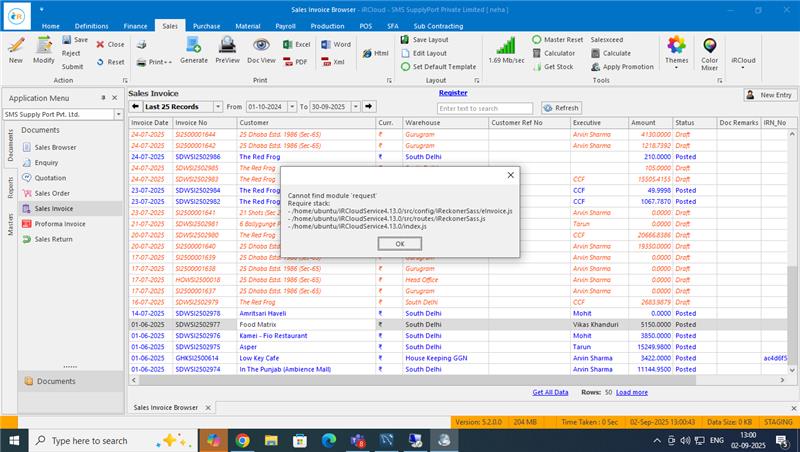Export the list as PDF

coord(296,62)
